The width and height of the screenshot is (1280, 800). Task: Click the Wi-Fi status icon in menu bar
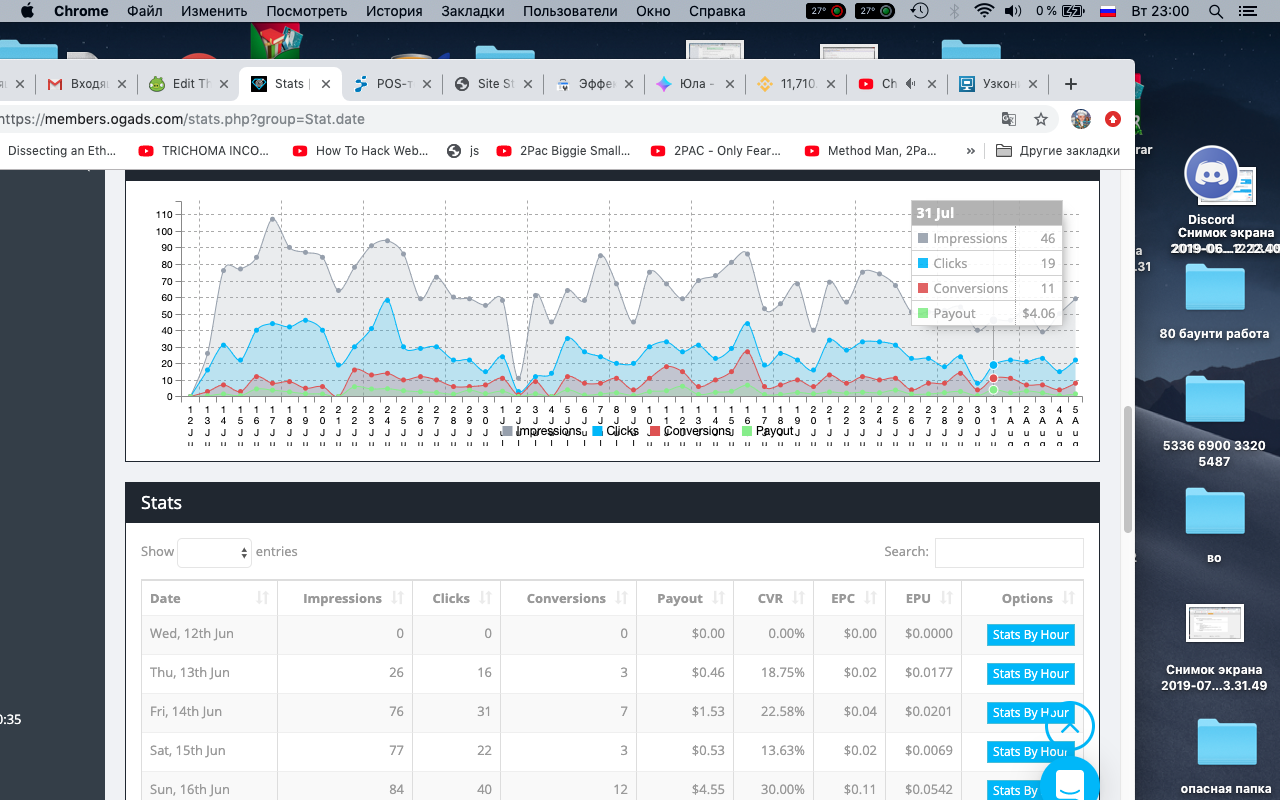pyautogui.click(x=984, y=11)
